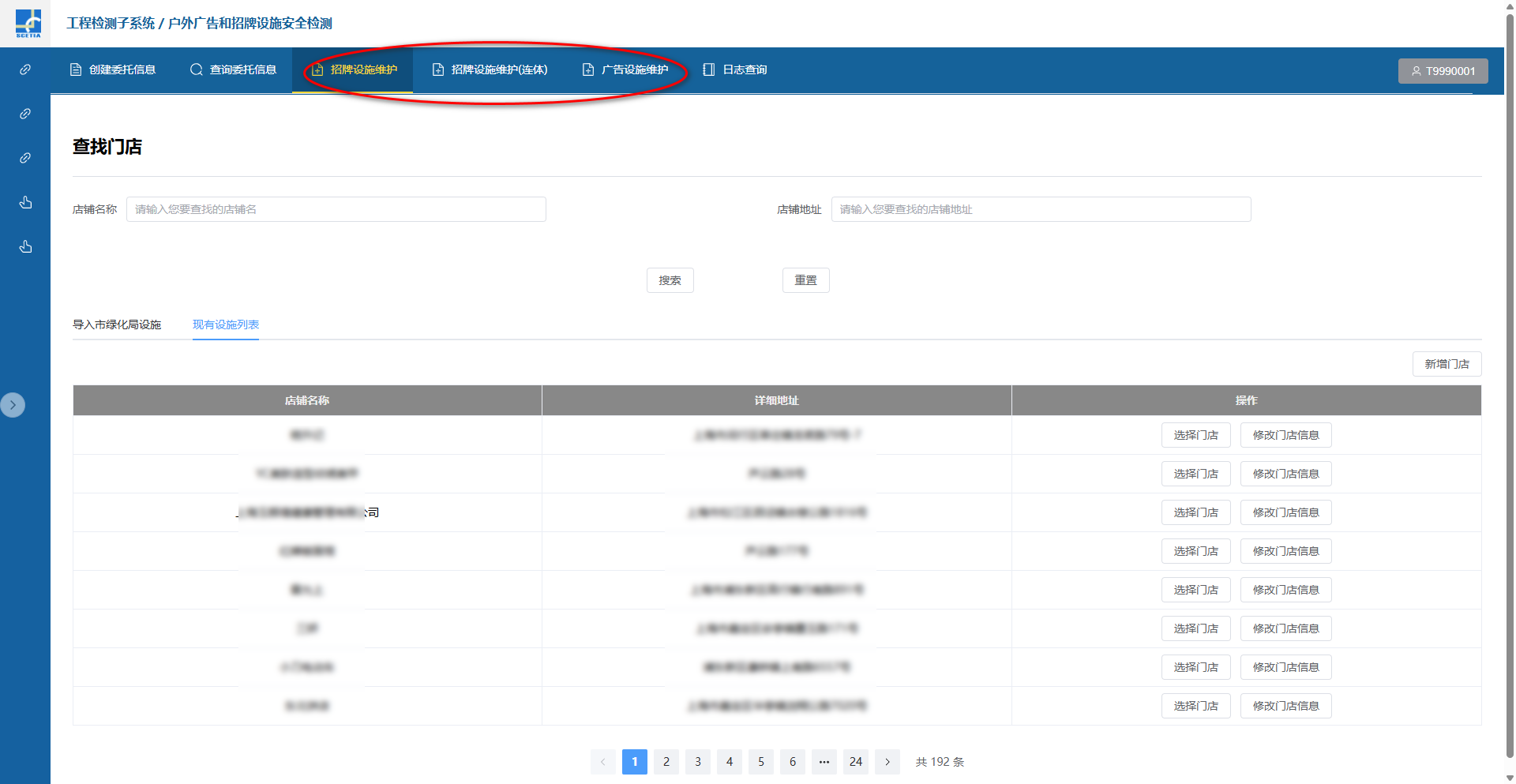Jump to page 24 in pagination
The width and height of the screenshot is (1516, 784).
(856, 762)
